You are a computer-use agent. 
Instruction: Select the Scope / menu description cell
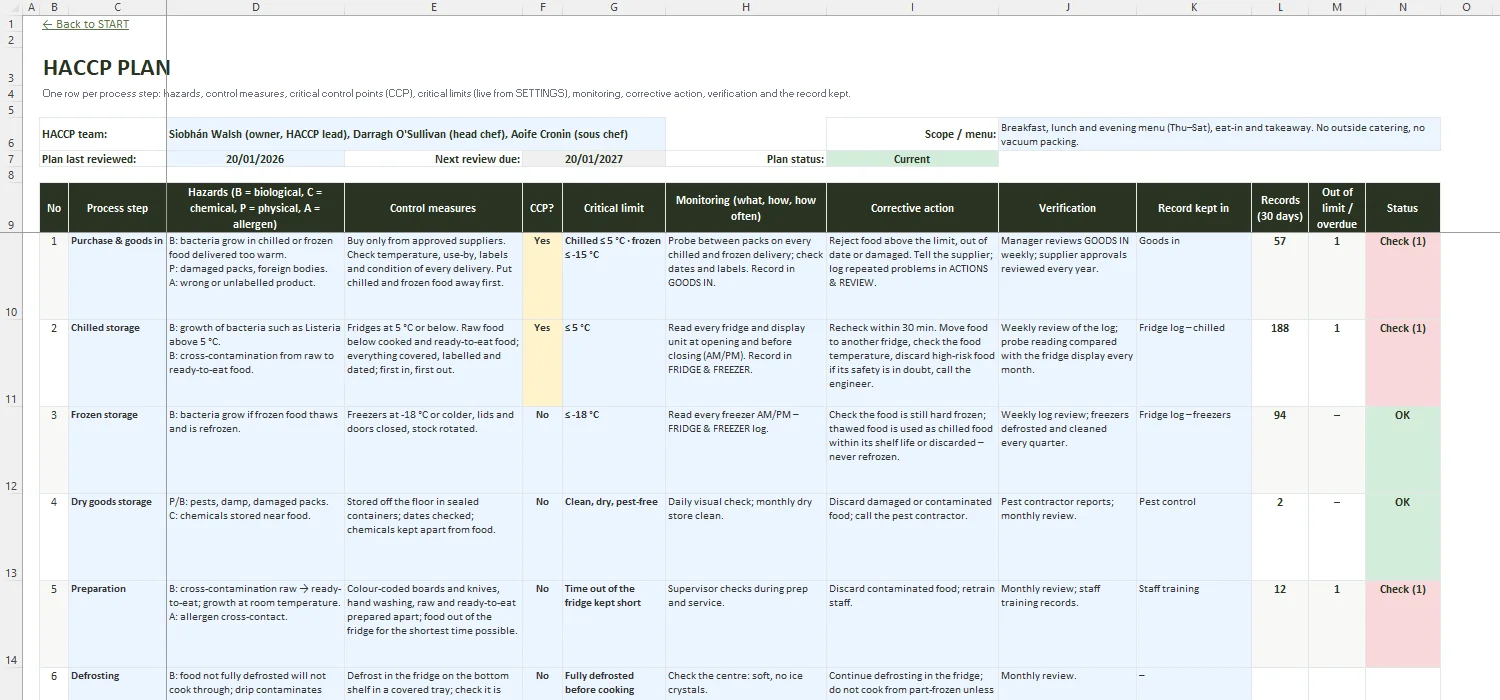click(x=1219, y=134)
